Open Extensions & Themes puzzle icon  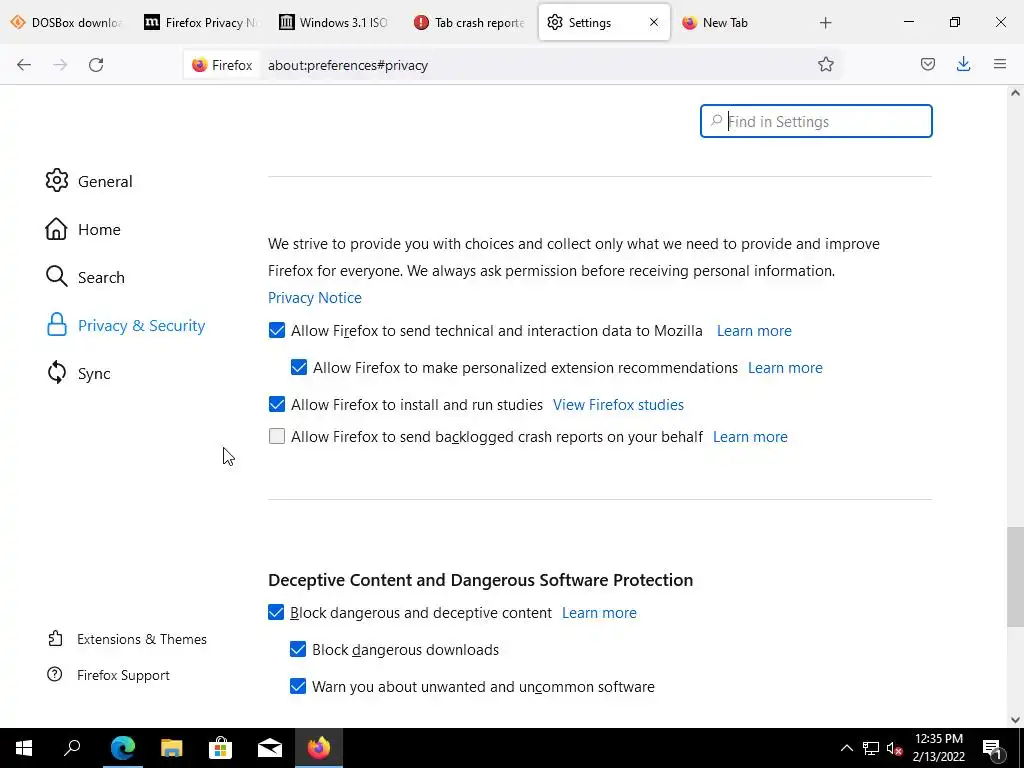(56, 638)
